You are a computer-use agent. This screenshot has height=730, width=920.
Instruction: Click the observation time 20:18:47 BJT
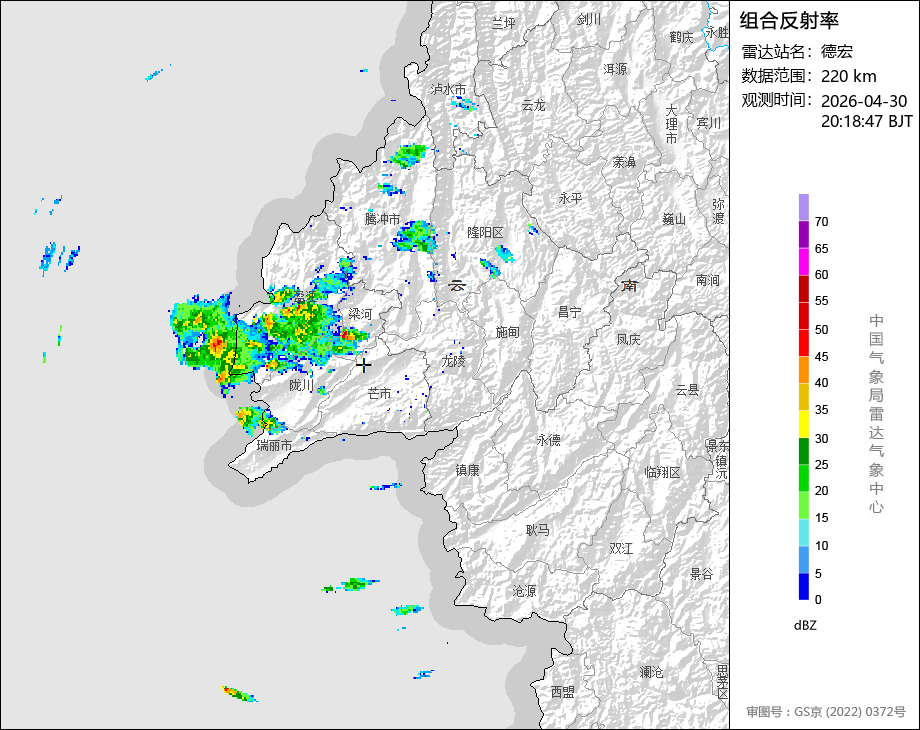point(867,121)
